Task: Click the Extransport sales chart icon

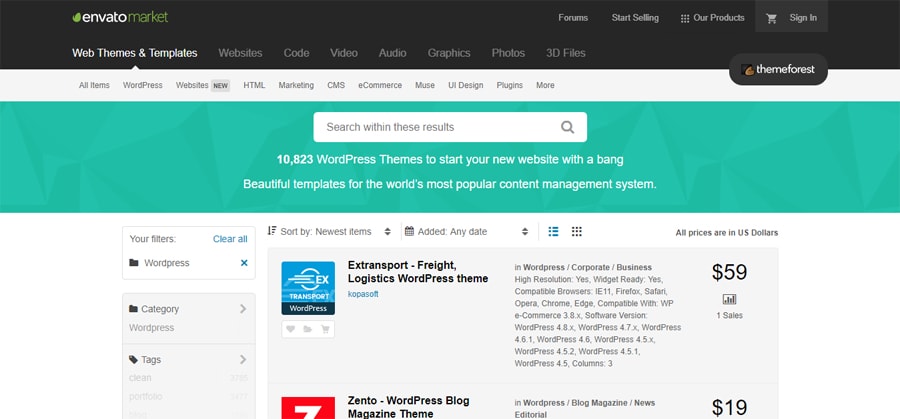Action: tap(729, 299)
